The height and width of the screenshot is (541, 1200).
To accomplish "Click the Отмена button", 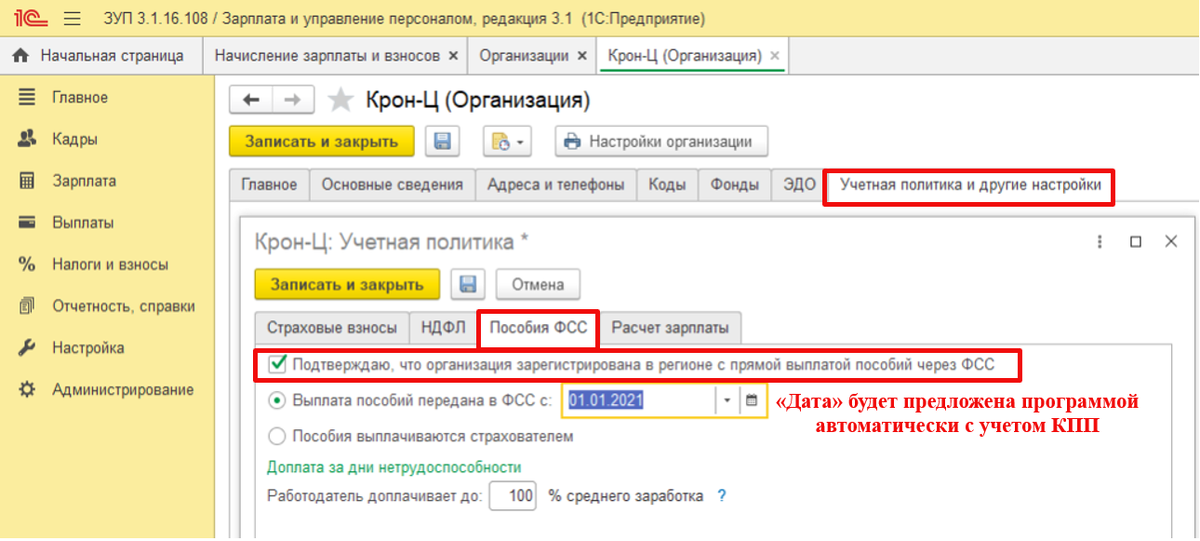I will click(538, 284).
